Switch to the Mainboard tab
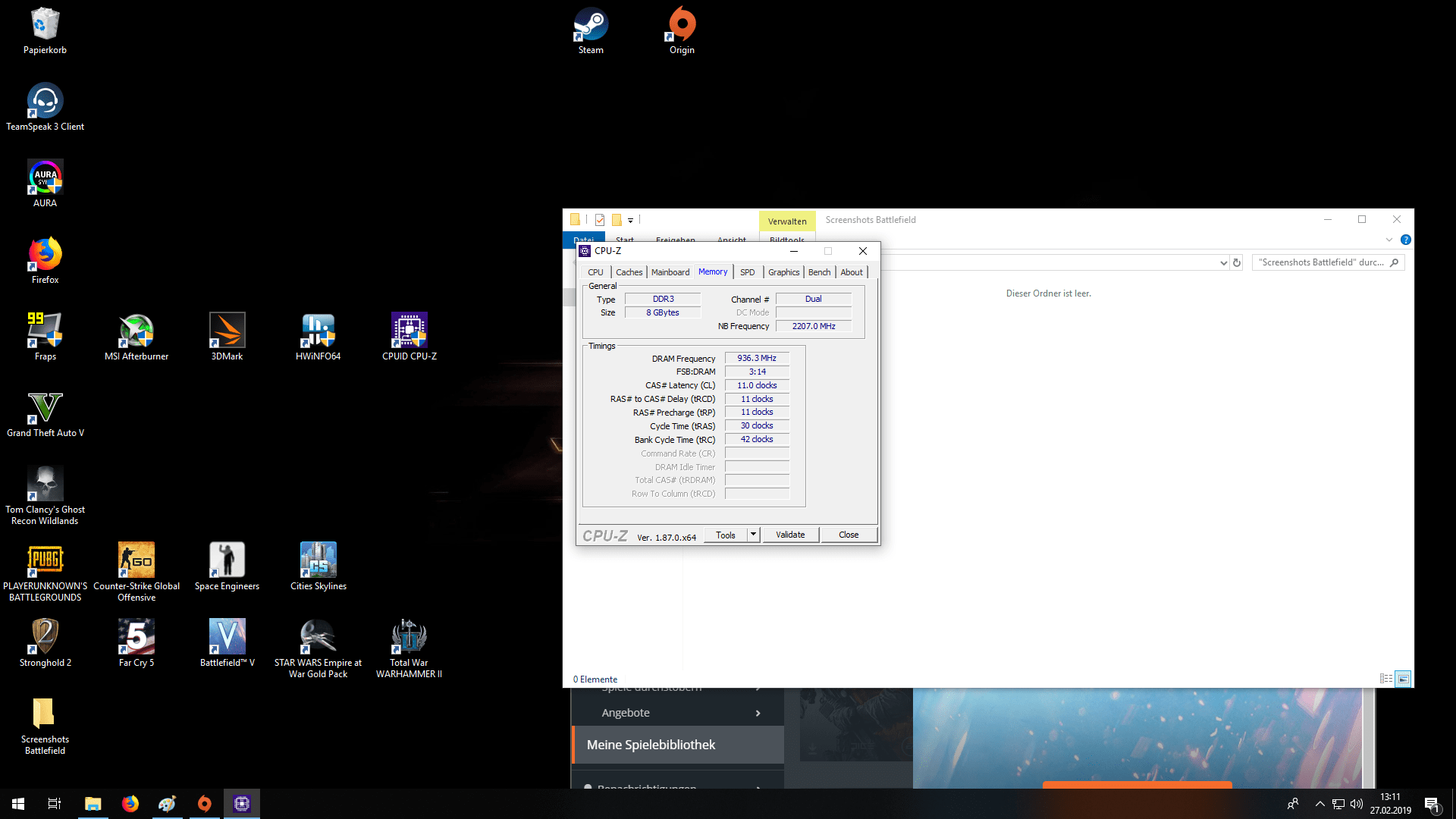This screenshot has height=819, width=1456. pyautogui.click(x=670, y=272)
